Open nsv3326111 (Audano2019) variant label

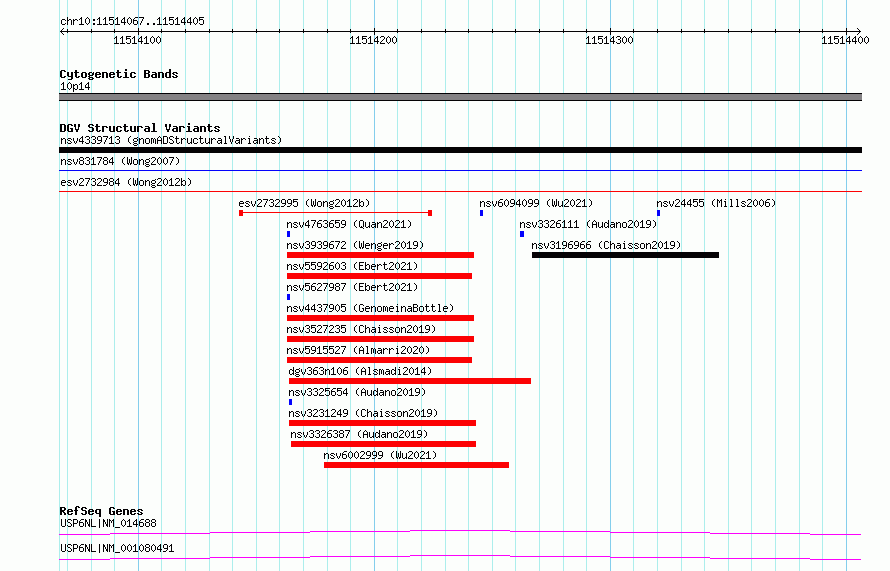pos(588,224)
